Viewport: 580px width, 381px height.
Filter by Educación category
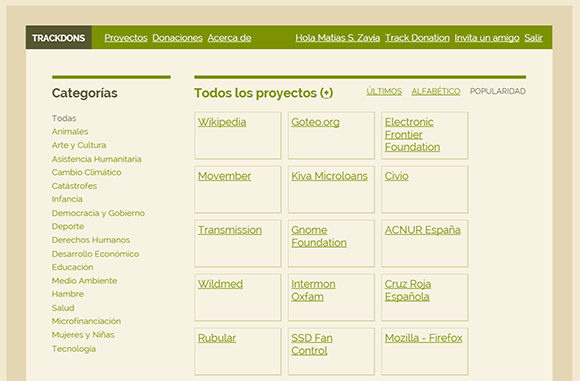72,267
